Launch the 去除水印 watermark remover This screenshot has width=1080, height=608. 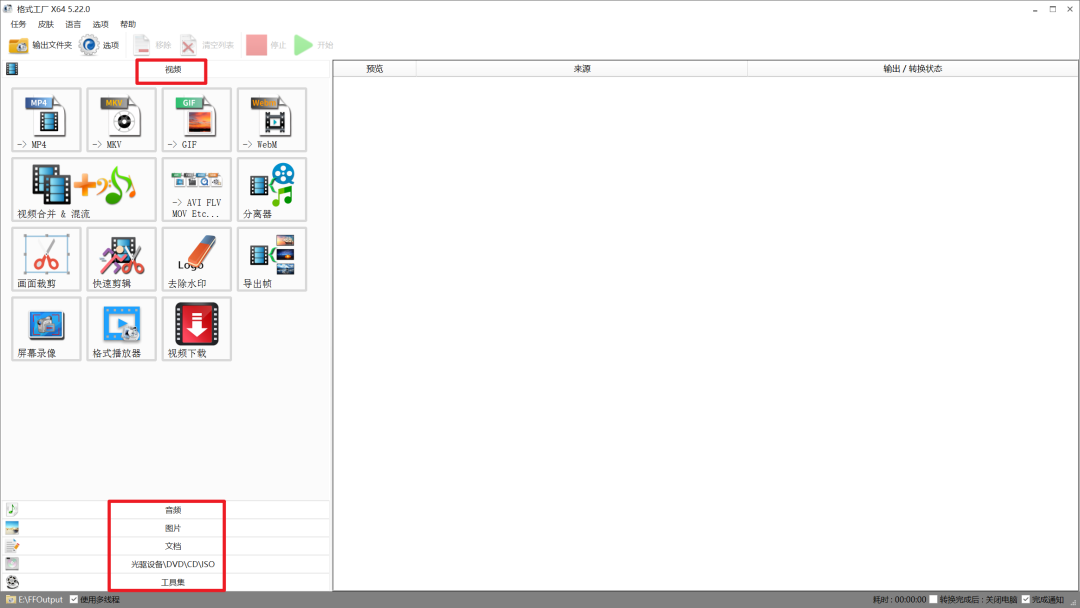196,259
